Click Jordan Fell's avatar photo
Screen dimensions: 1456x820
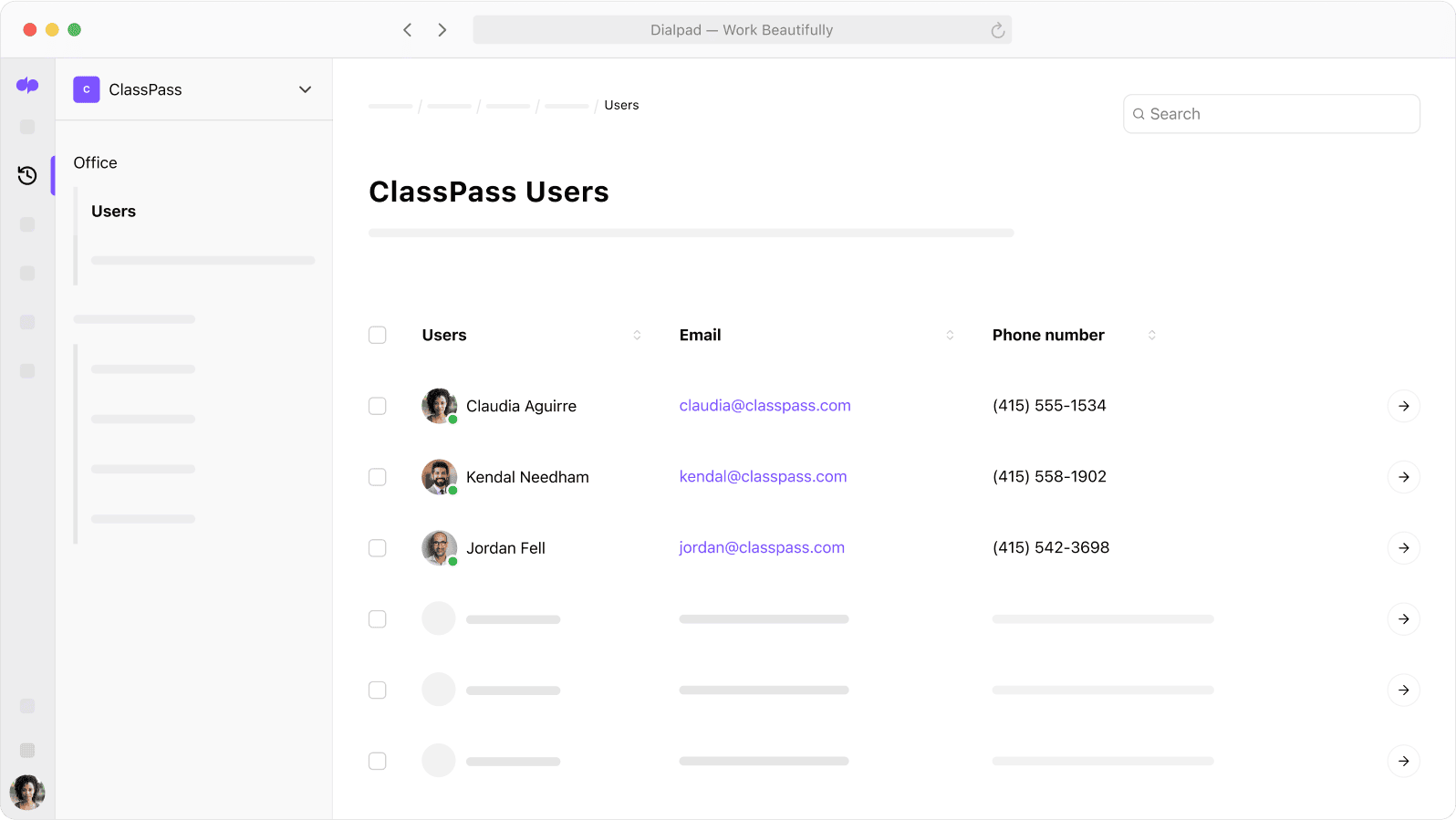click(439, 548)
